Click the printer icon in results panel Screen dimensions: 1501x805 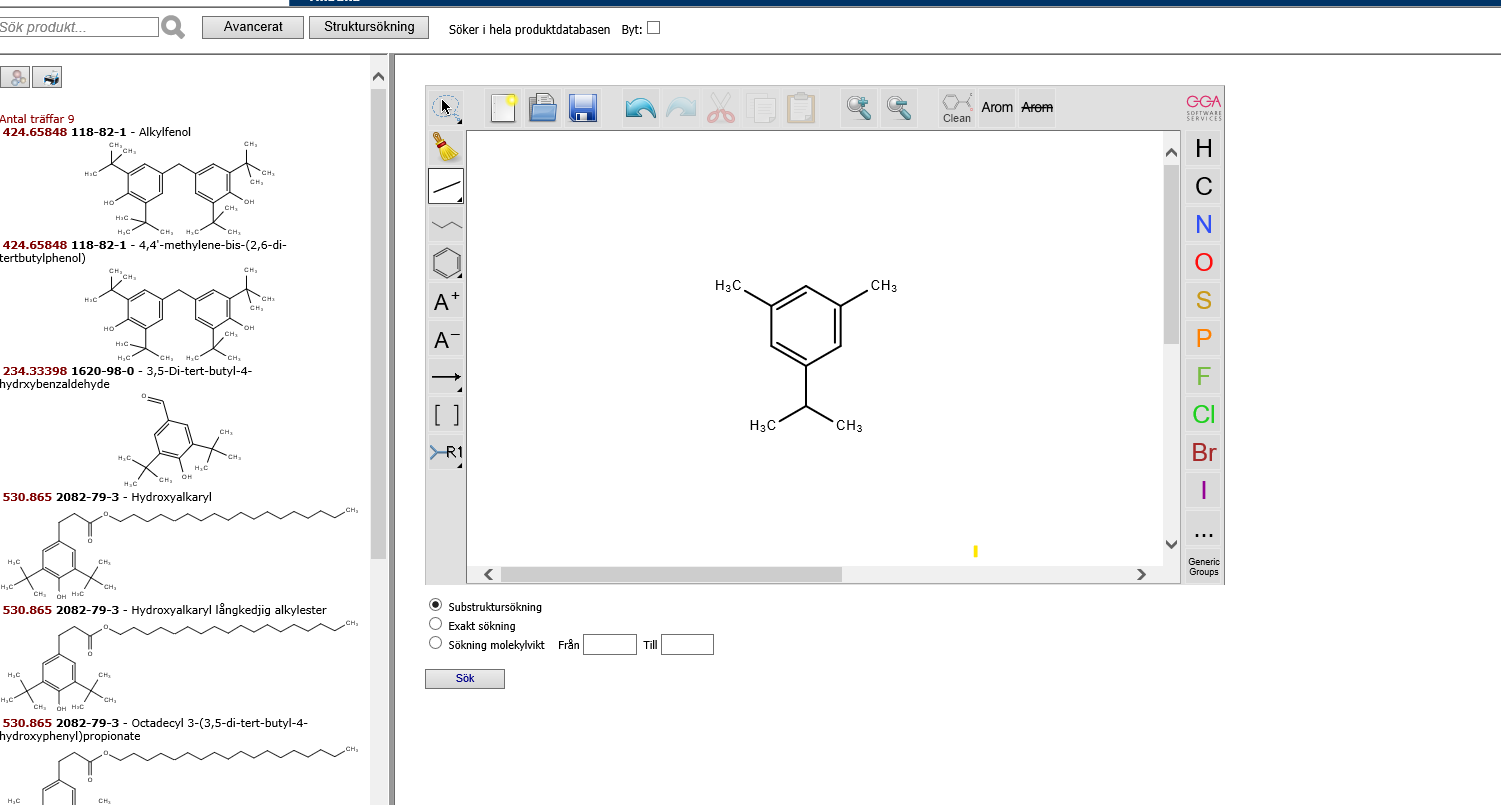tap(47, 76)
